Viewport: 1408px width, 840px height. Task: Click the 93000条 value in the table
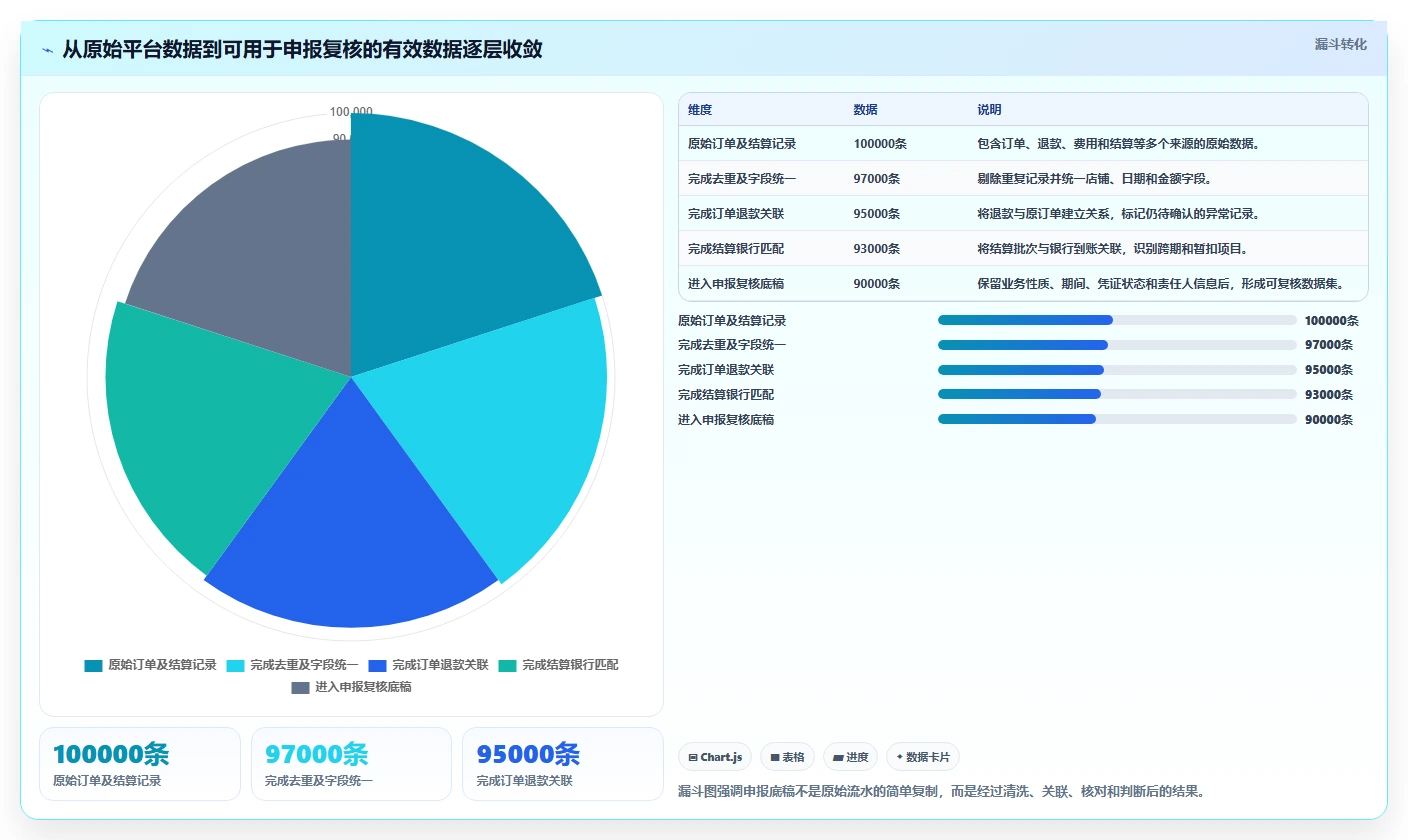(877, 249)
